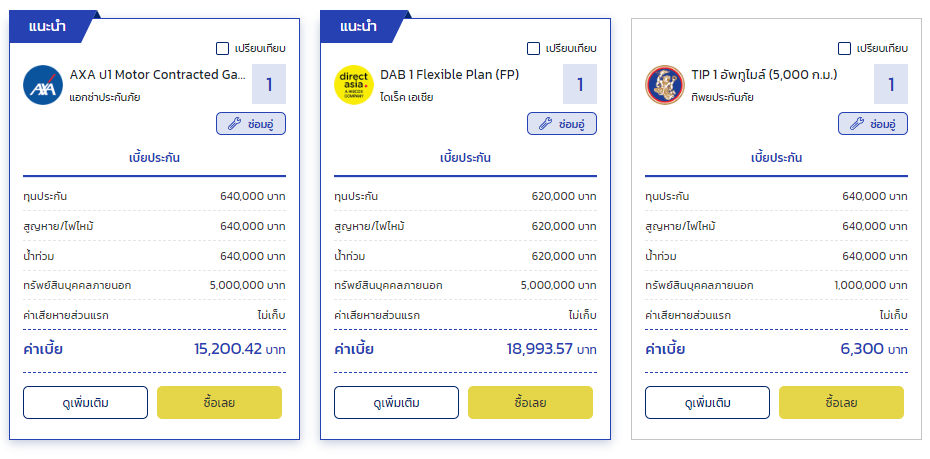Click the class 1 badge on AXA card
This screenshot has height=459, width=930.
[x=269, y=85]
